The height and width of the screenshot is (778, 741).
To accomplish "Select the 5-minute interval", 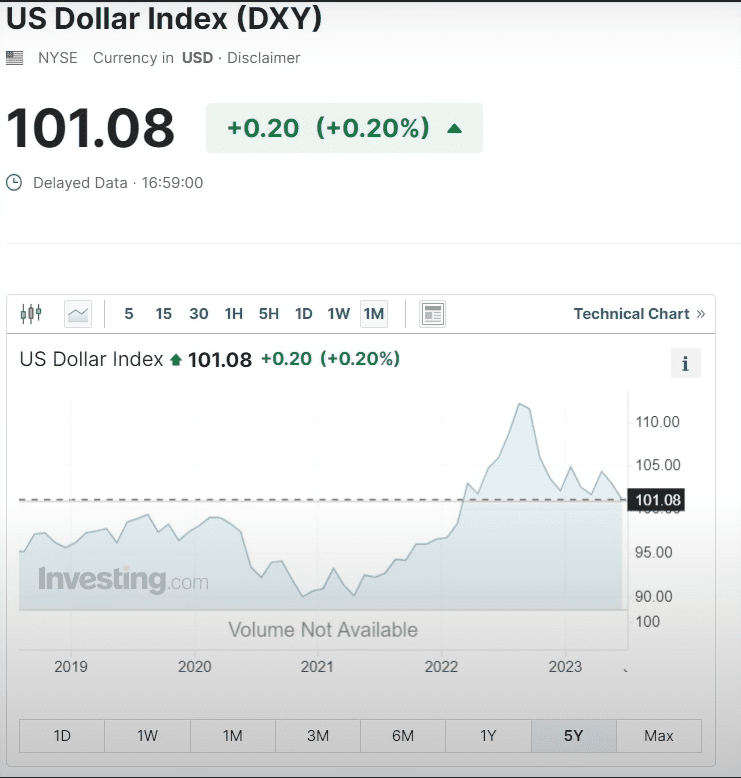I will 129,314.
